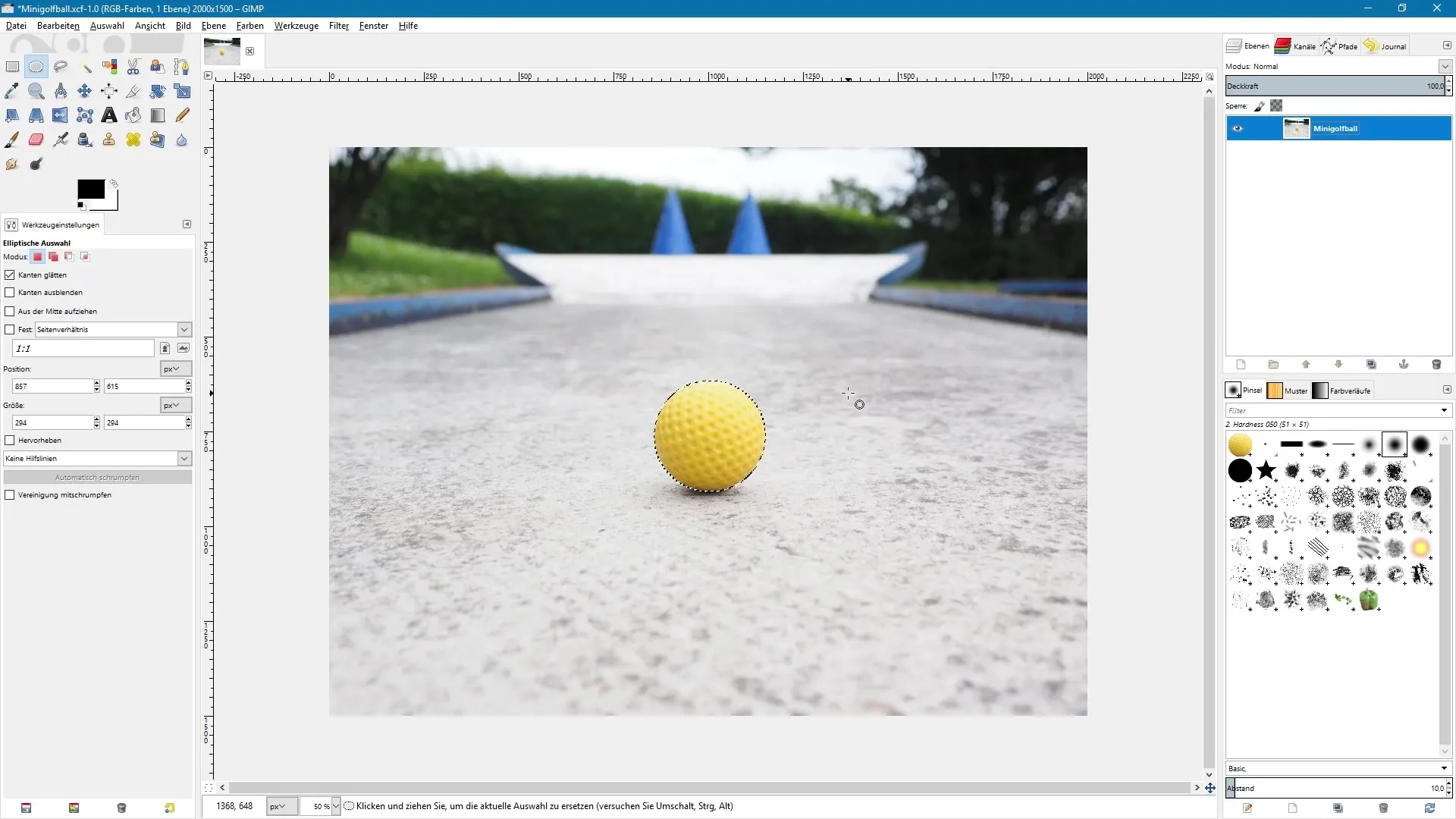
Task: Select the Foreground Select tool
Action: click(x=158, y=67)
